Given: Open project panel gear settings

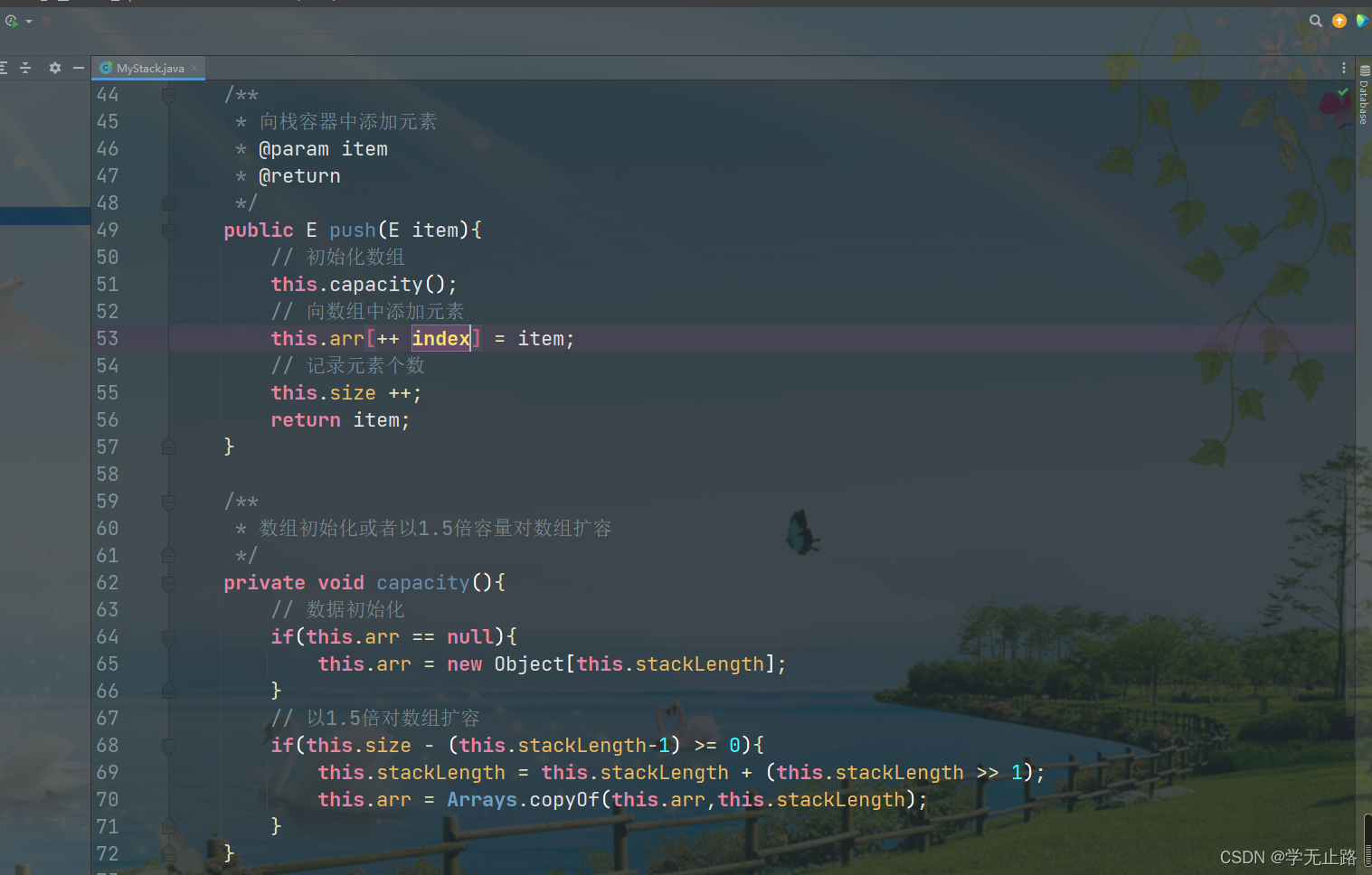Looking at the screenshot, I should 54,68.
